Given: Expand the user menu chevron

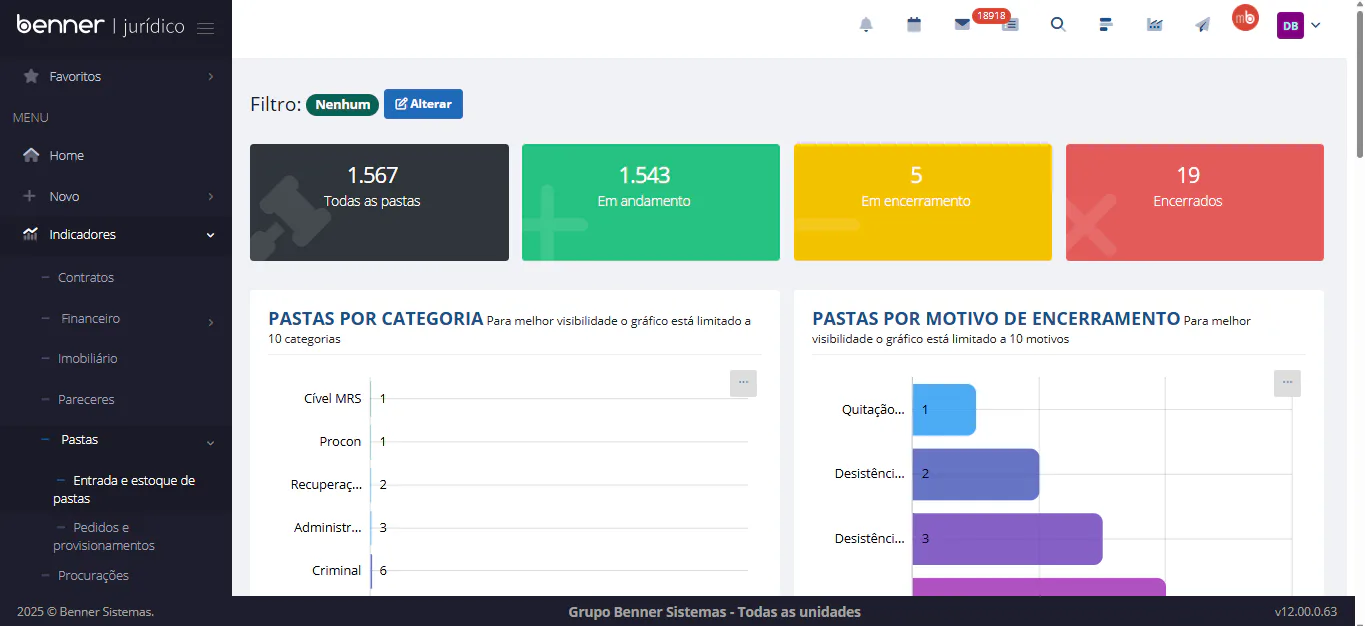Looking at the screenshot, I should click(x=1316, y=26).
